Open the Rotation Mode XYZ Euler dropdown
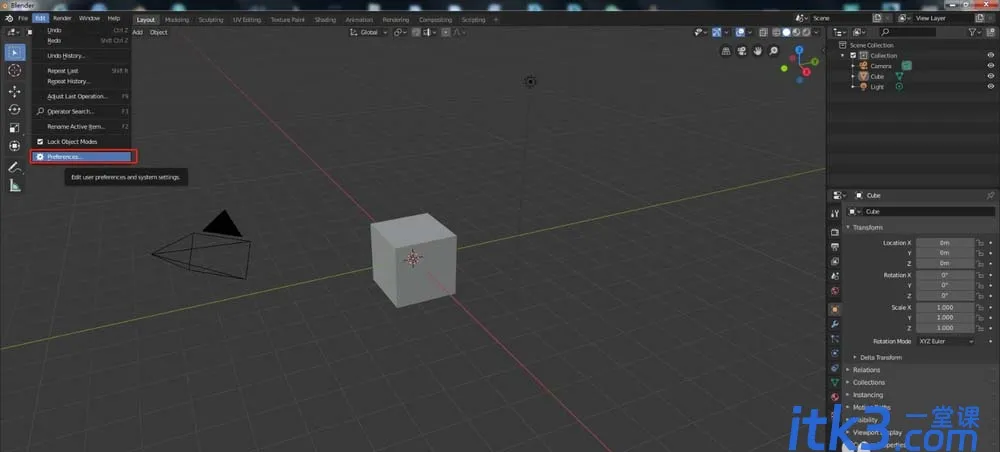Screen dimensions: 1000x452 pos(946,341)
